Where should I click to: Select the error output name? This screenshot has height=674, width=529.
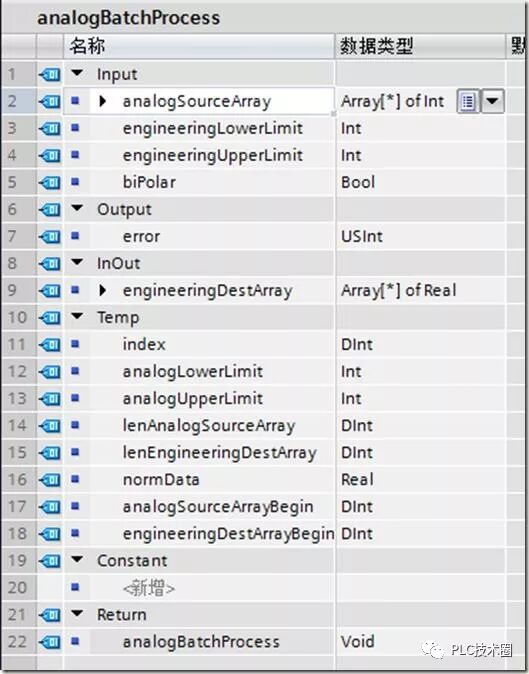tap(141, 236)
